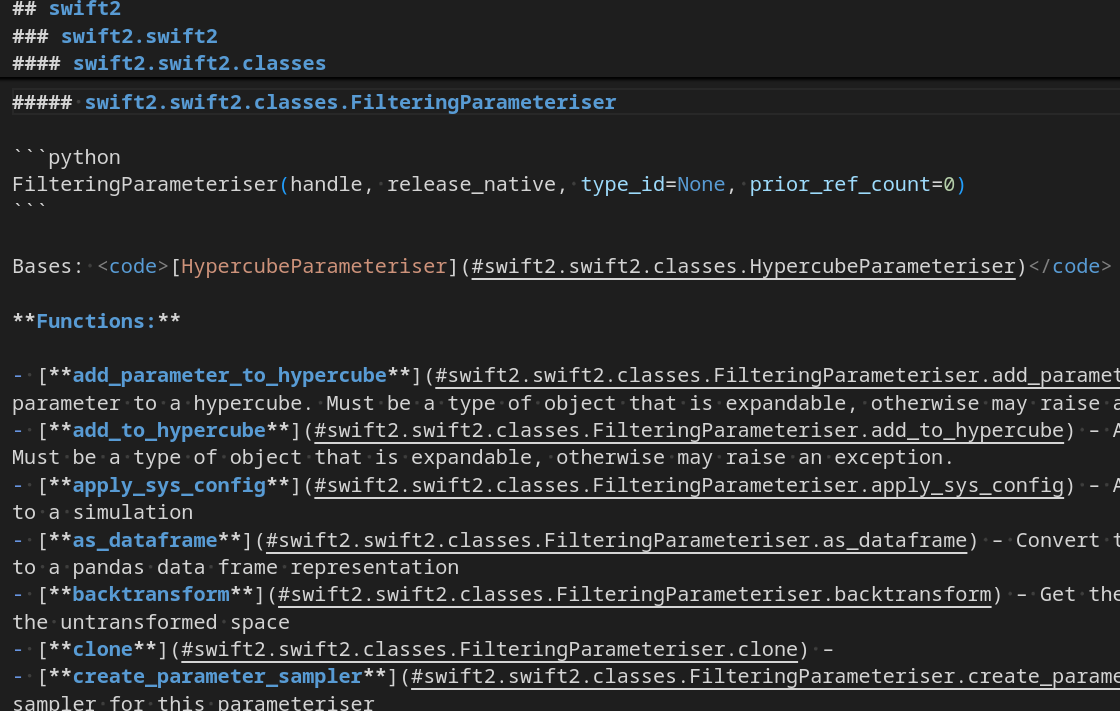Open the #swift2.swift2.classes.HypercubeParameteriser anchor URL
Viewport: 1120px width, 711px height.
(x=743, y=266)
